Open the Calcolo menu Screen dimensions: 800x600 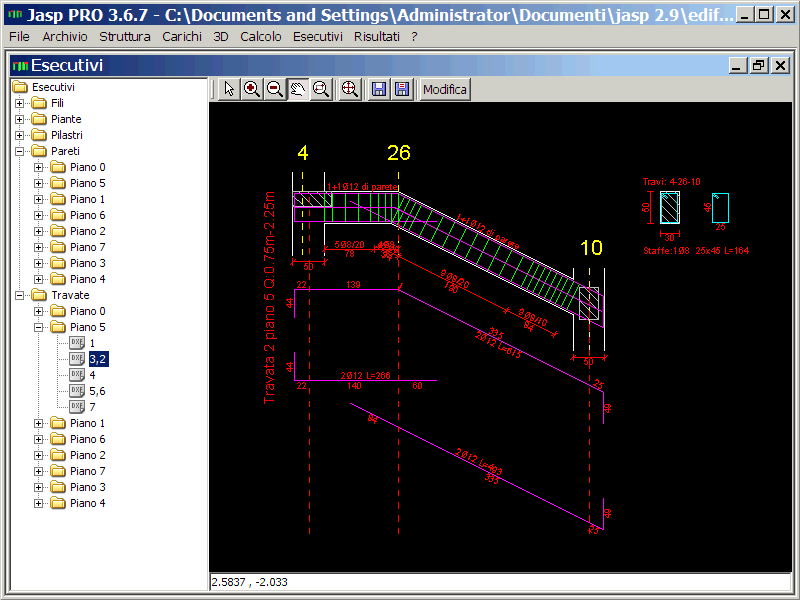(261, 36)
